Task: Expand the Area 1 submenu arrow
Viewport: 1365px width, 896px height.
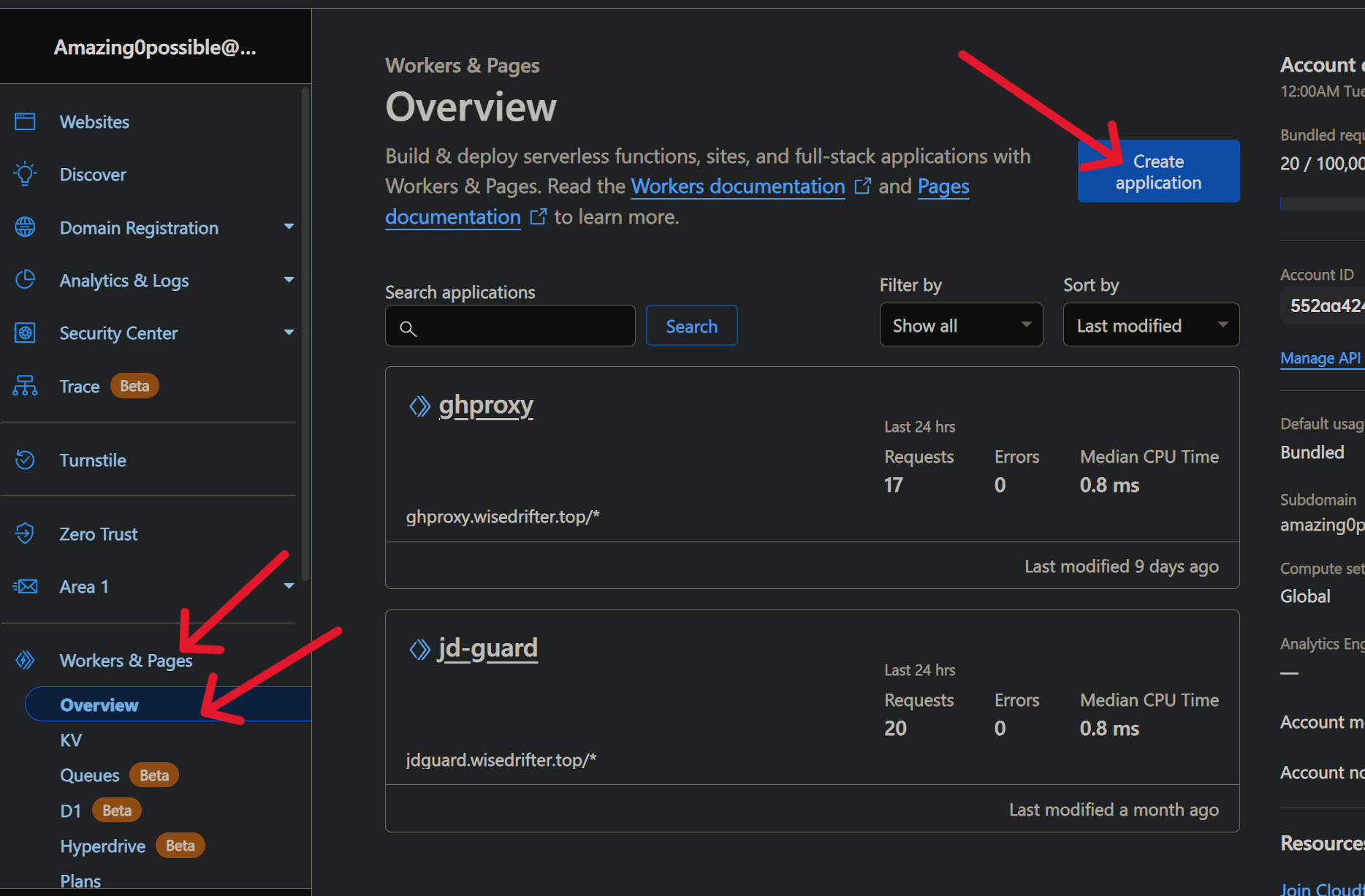Action: [x=289, y=585]
